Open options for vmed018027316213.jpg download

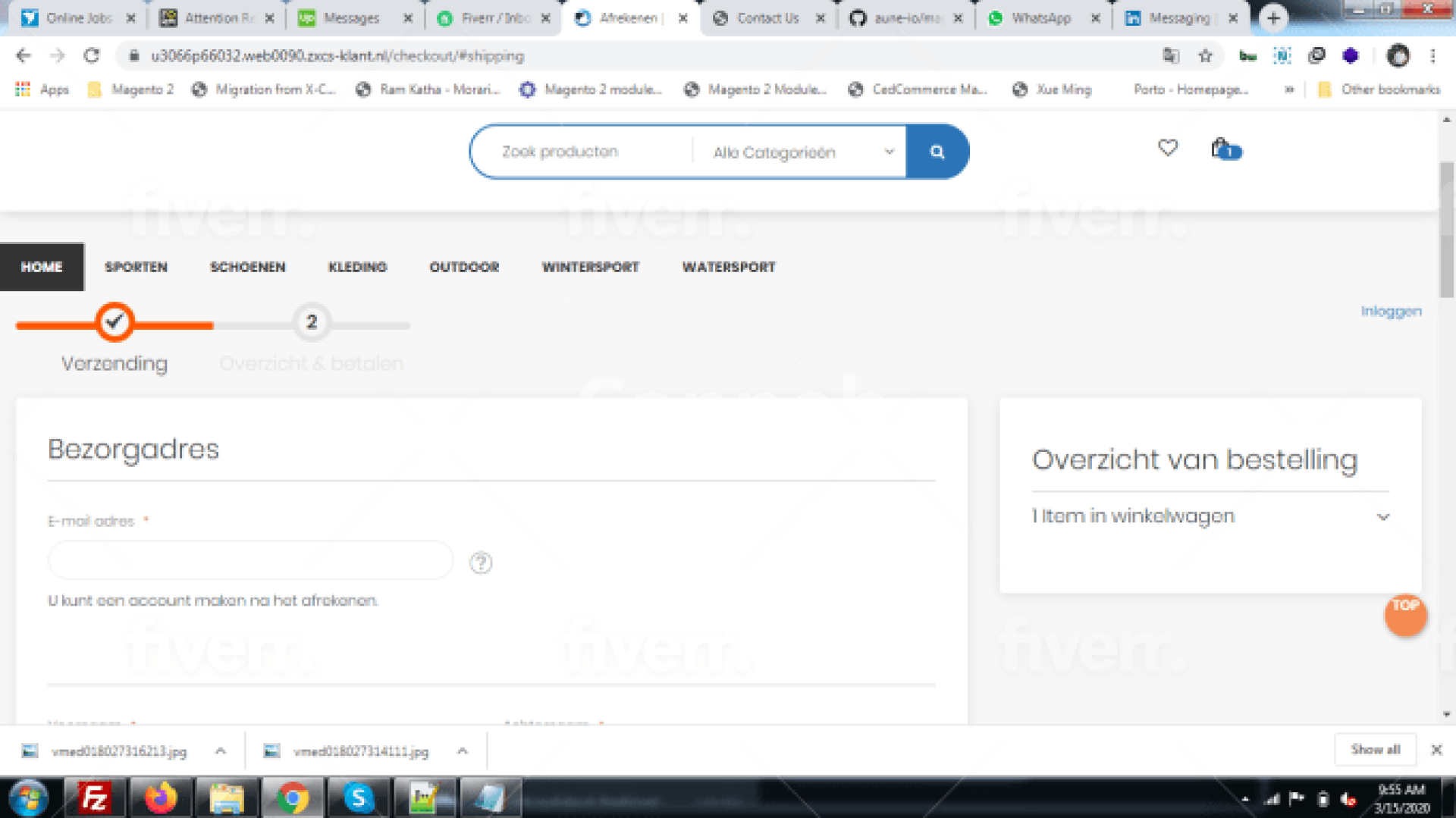pos(221,751)
